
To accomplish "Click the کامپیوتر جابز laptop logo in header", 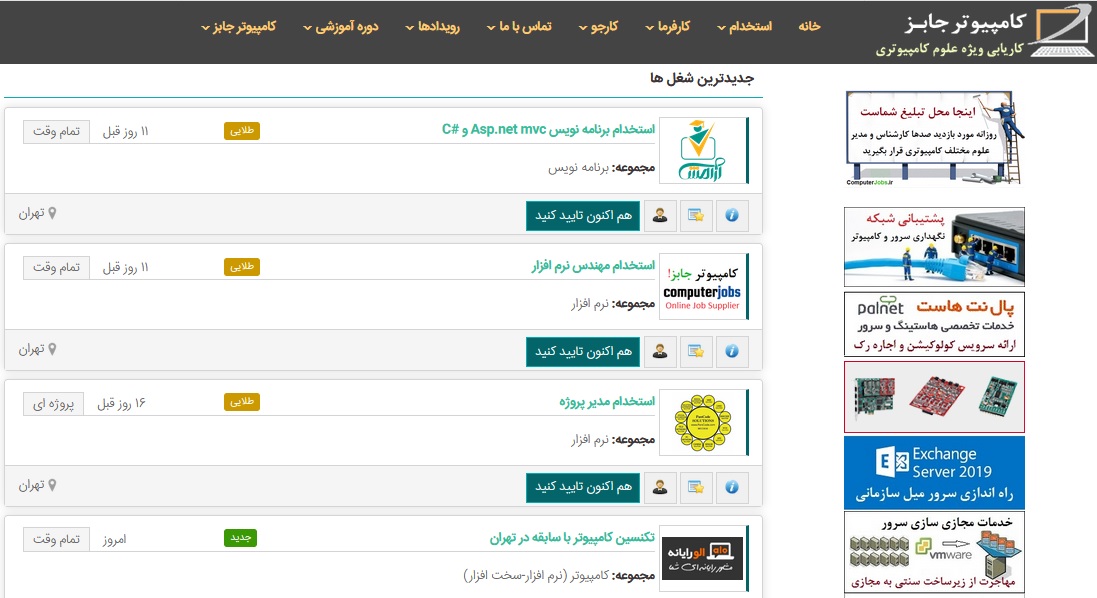I will [x=1062, y=30].
